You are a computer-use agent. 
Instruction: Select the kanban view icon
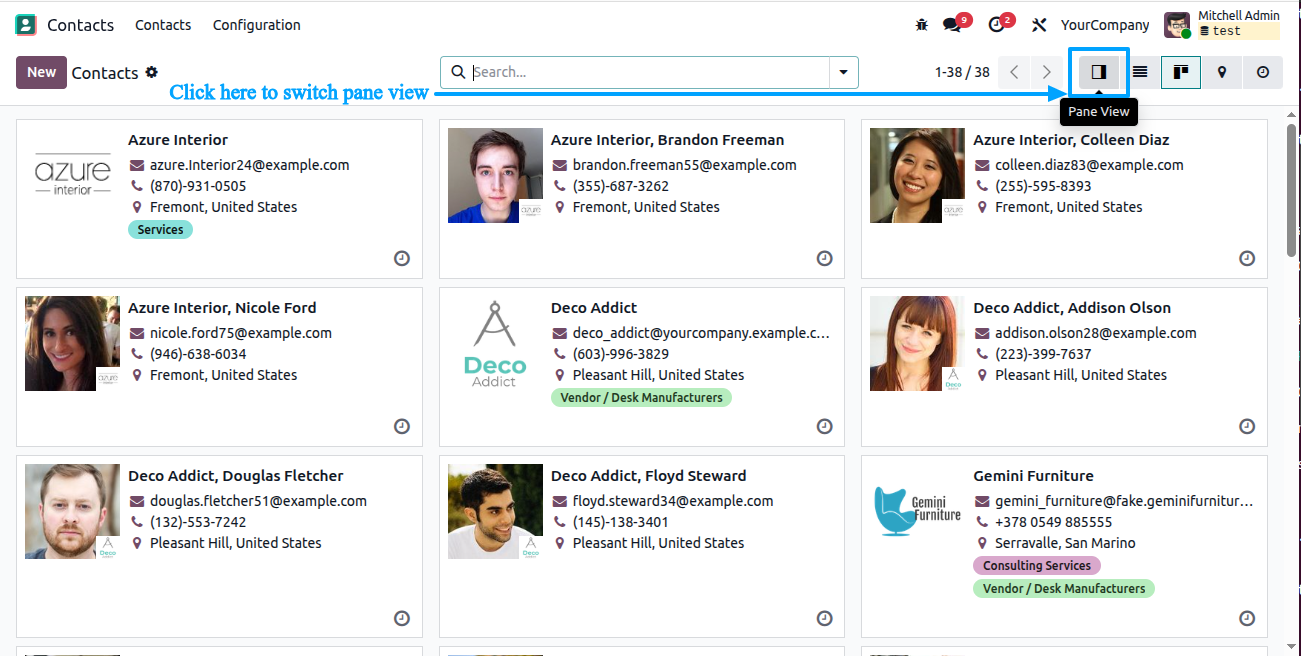1181,72
